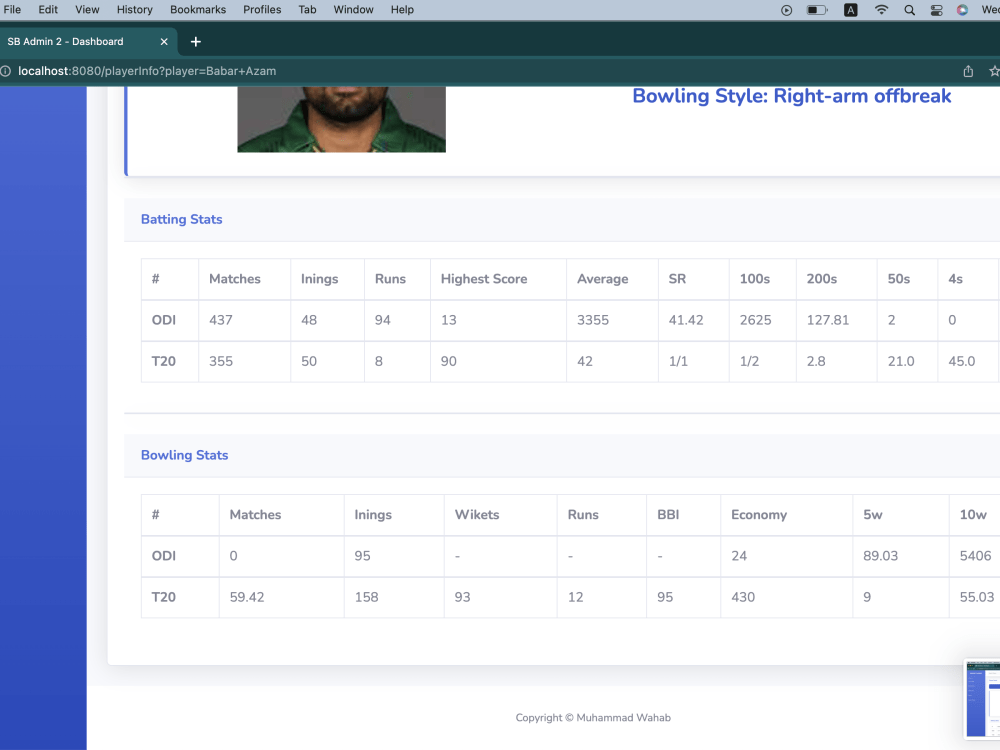Click the Copyright Muhammad Wahab footer text
The width and height of the screenshot is (1000, 750).
coord(593,717)
